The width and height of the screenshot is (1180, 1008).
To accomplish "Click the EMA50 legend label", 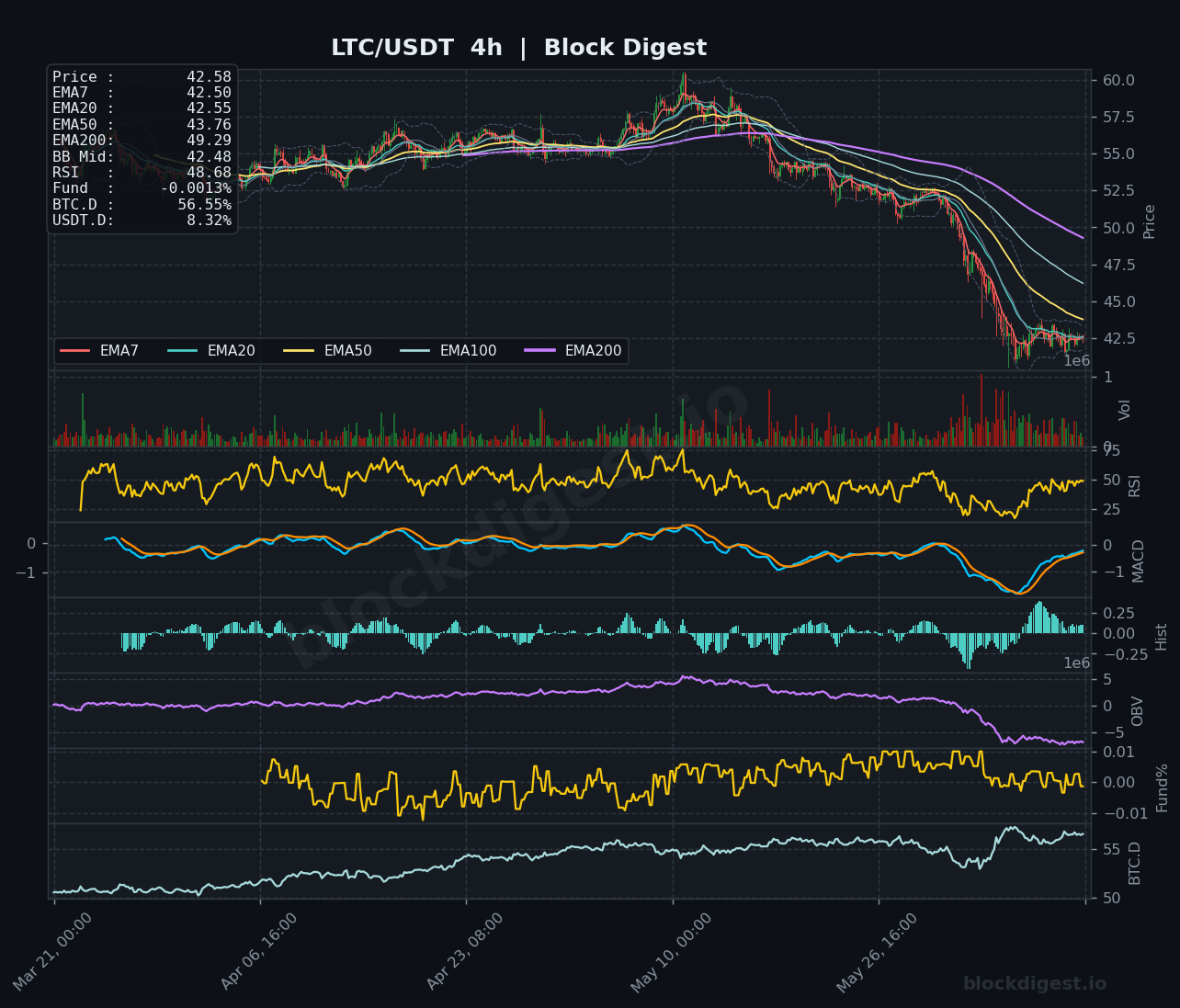I will tap(348, 351).
